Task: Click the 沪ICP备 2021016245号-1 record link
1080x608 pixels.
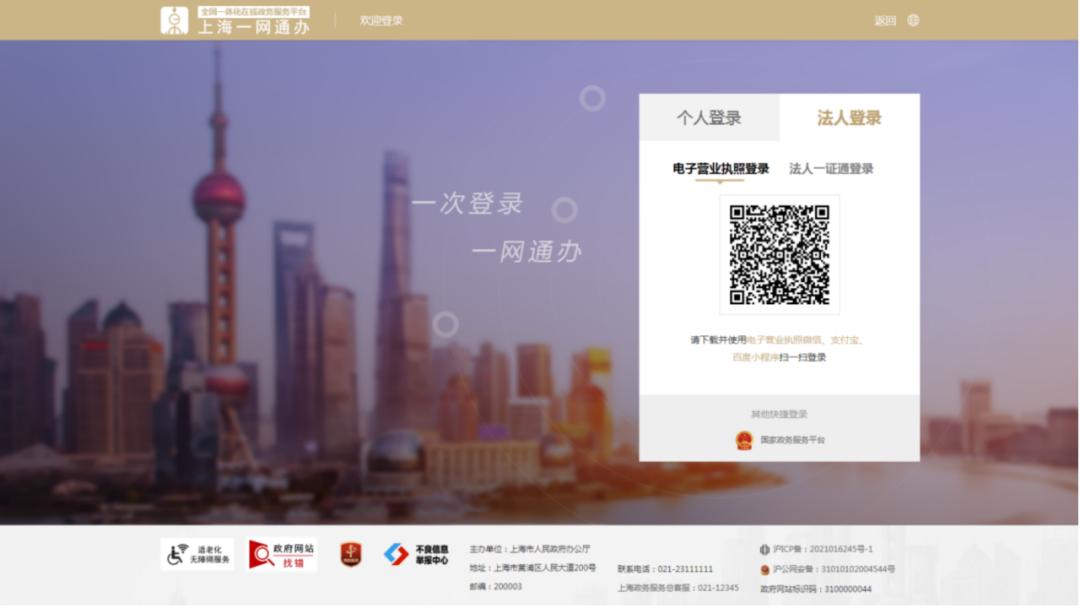Action: click(822, 549)
